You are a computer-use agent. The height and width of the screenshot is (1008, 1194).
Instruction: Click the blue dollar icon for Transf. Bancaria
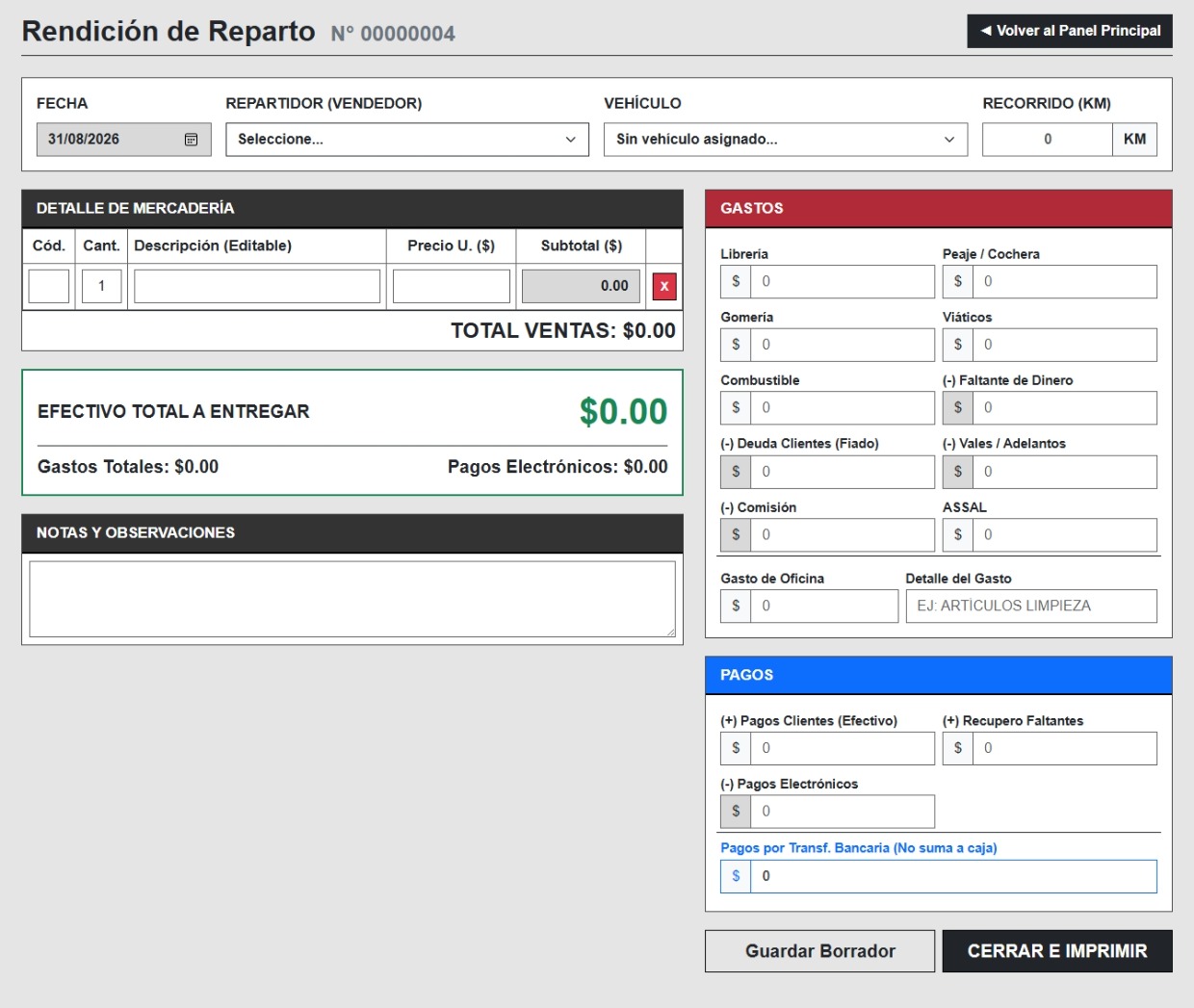(736, 876)
